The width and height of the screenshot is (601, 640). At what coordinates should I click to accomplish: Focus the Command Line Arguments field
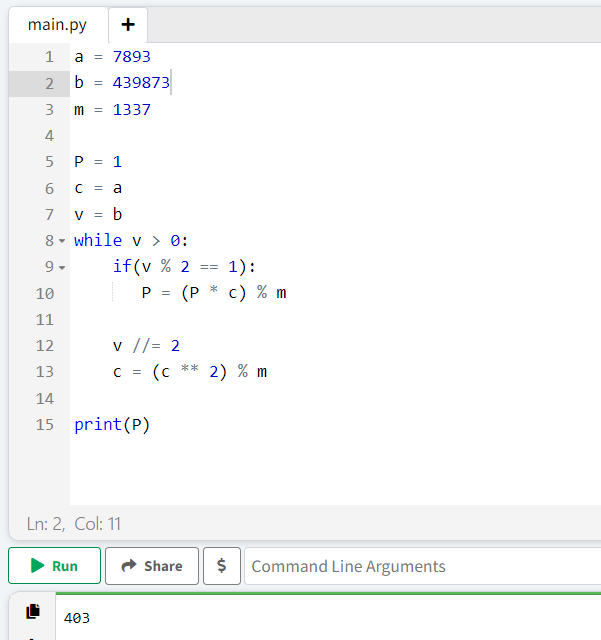(423, 566)
